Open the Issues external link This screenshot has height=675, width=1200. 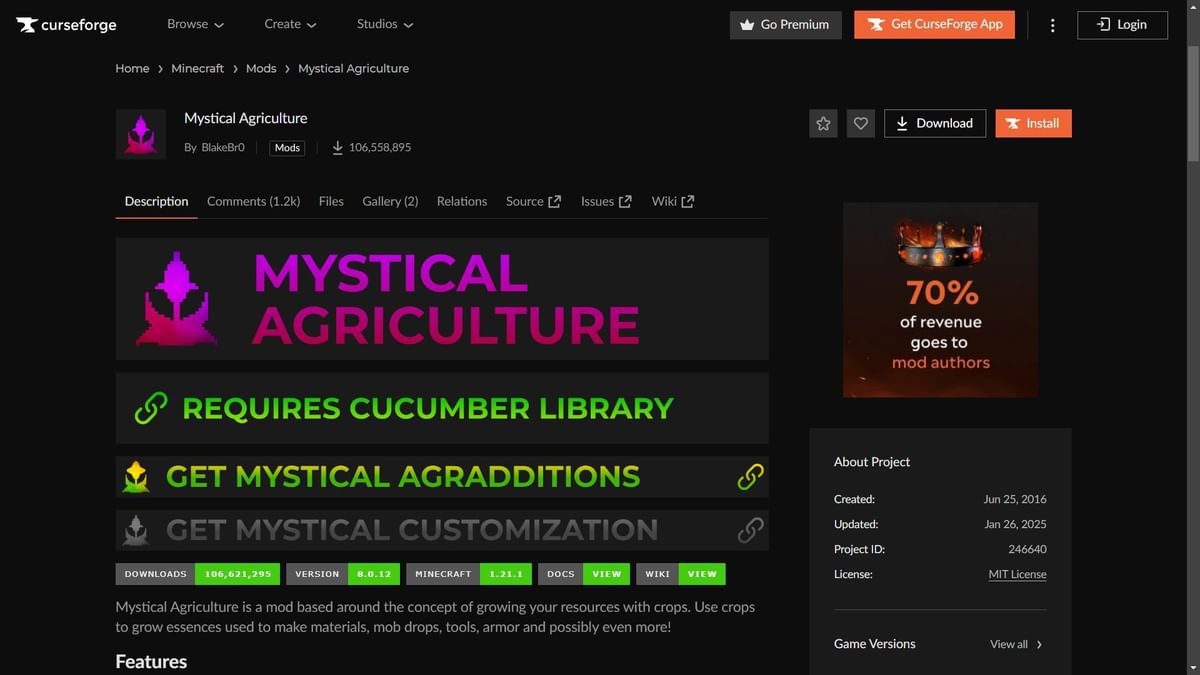[605, 200]
